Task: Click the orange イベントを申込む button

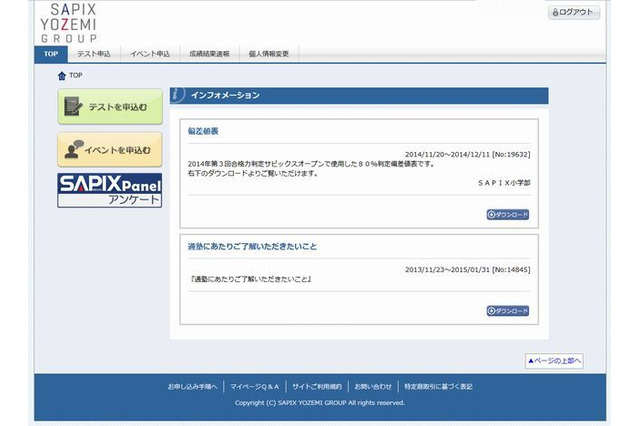Action: click(x=110, y=149)
